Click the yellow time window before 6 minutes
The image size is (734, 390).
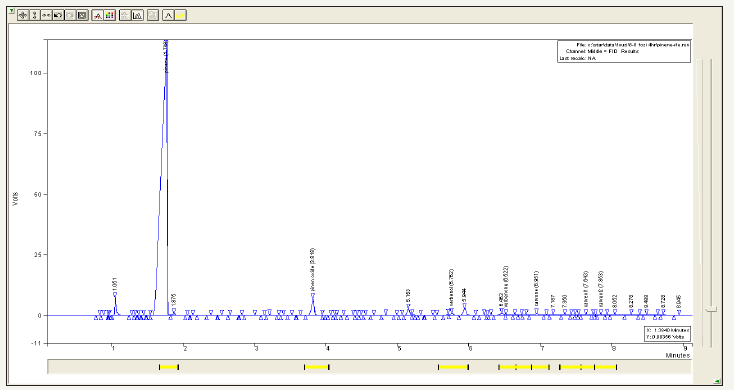[x=453, y=367]
